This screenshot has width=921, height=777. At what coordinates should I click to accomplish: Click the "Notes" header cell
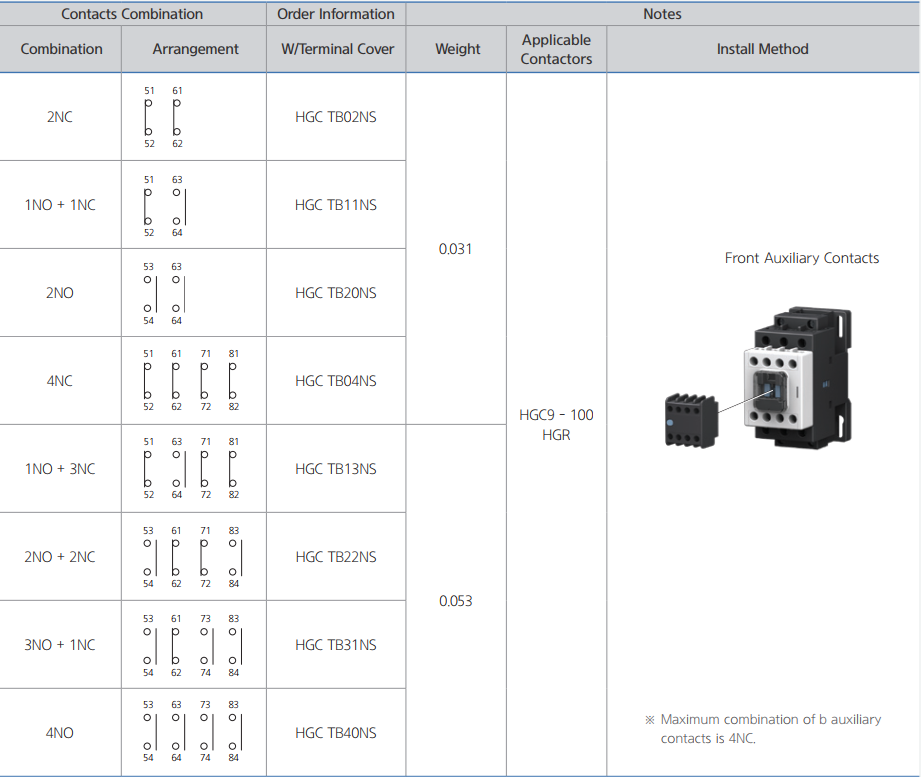tap(662, 14)
